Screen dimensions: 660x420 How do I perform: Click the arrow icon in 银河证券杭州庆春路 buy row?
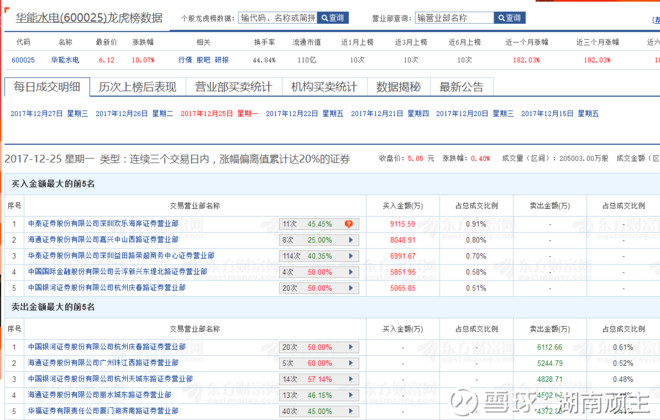point(349,287)
